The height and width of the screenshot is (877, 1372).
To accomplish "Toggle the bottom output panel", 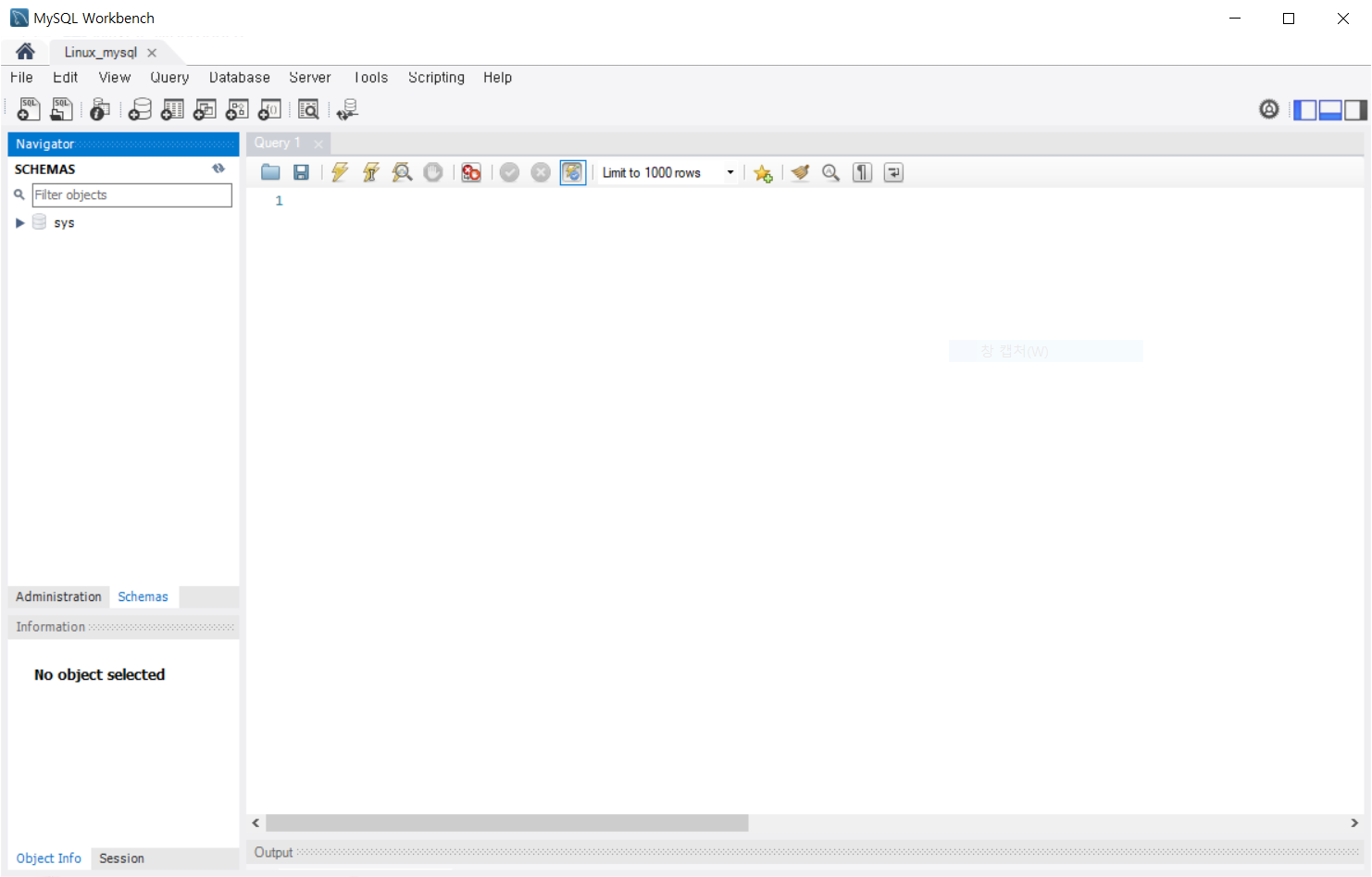I will 1330,109.
